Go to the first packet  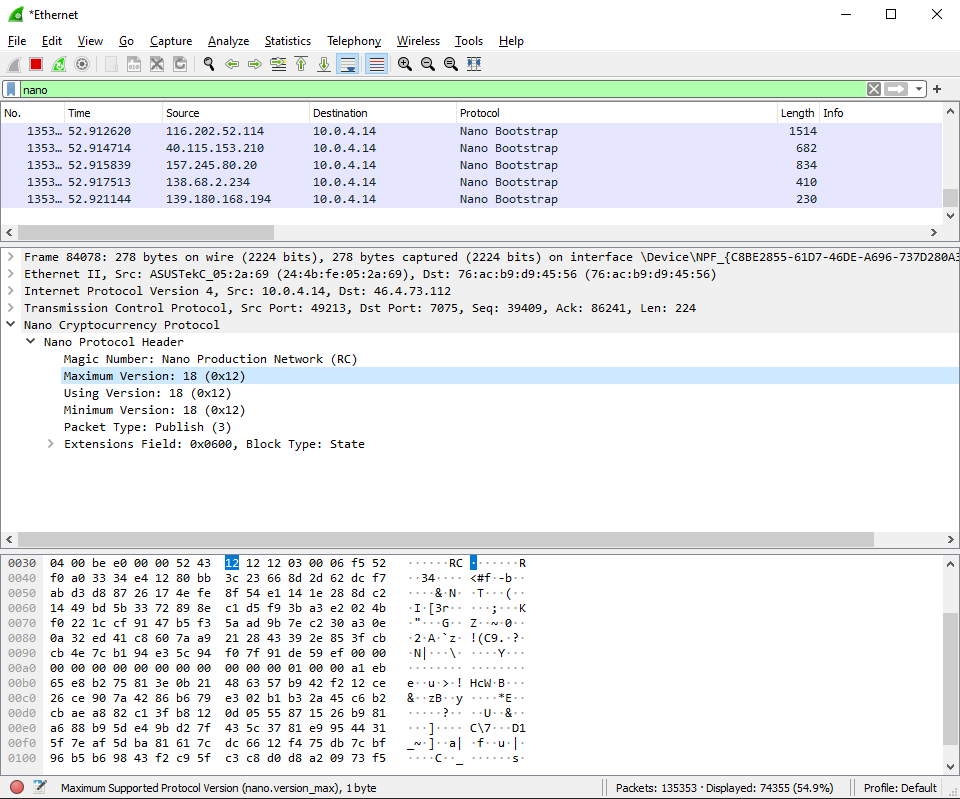pyautogui.click(x=301, y=63)
